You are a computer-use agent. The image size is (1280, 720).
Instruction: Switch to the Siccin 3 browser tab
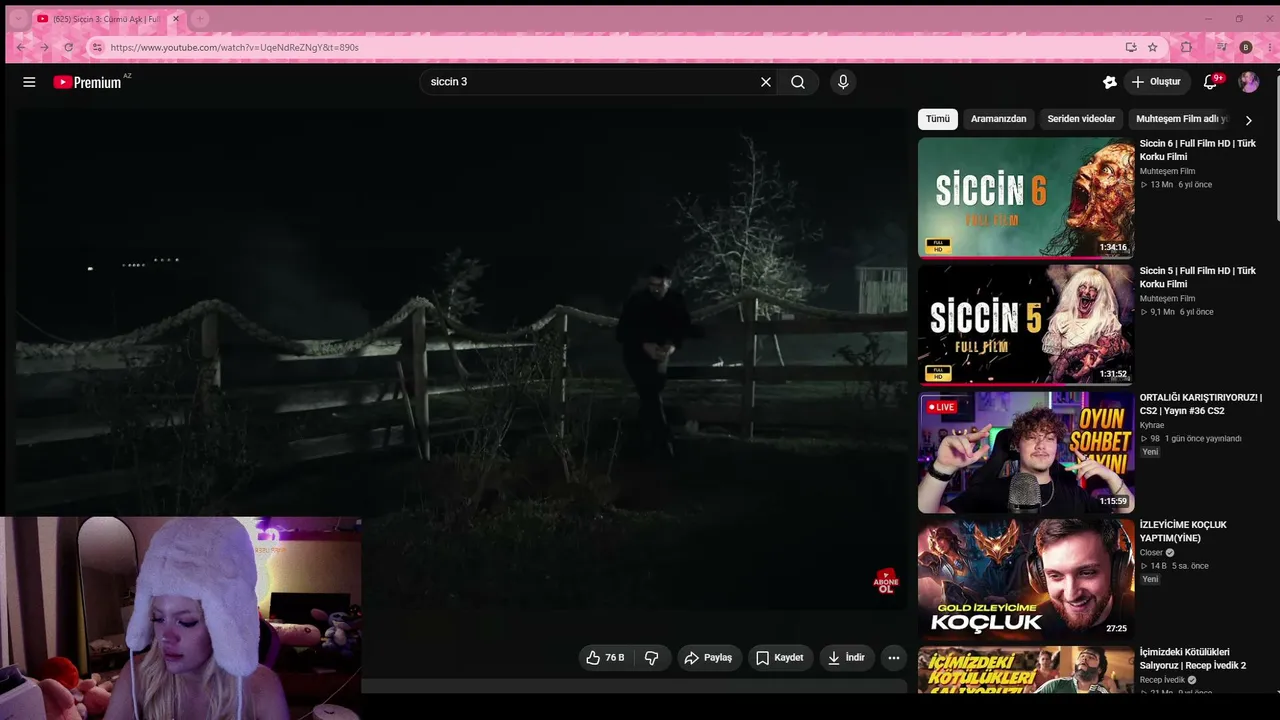[x=106, y=19]
